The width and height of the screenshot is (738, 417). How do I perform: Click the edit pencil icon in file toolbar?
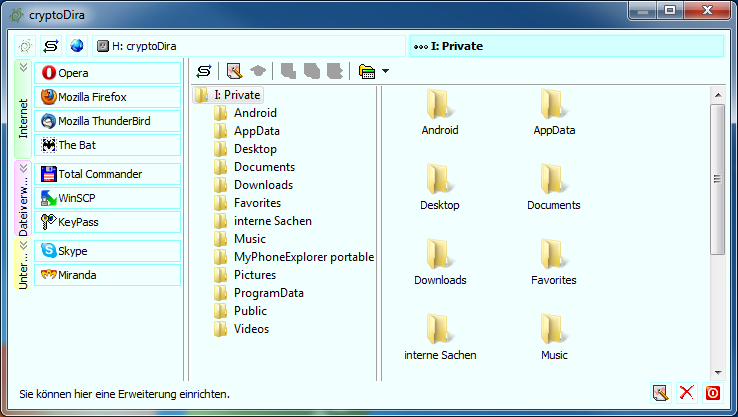234,71
